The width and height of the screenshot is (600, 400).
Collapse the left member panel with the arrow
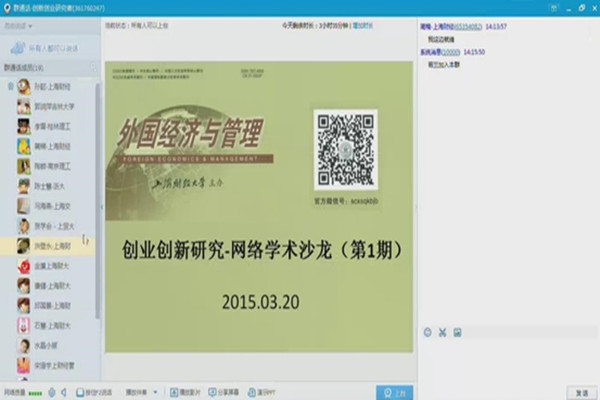pyautogui.click(x=102, y=207)
